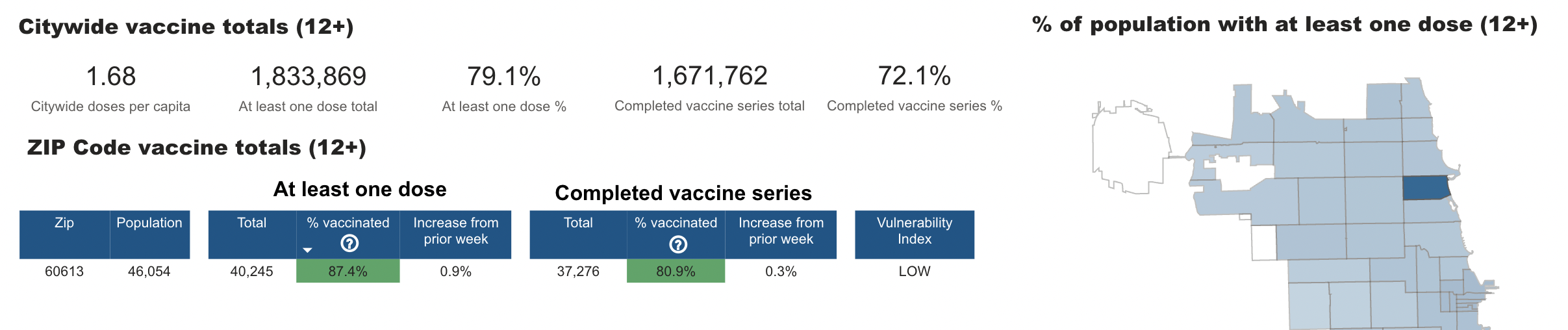
Task: Click the Vulnerability Index column header
Action: pyautogui.click(x=914, y=231)
